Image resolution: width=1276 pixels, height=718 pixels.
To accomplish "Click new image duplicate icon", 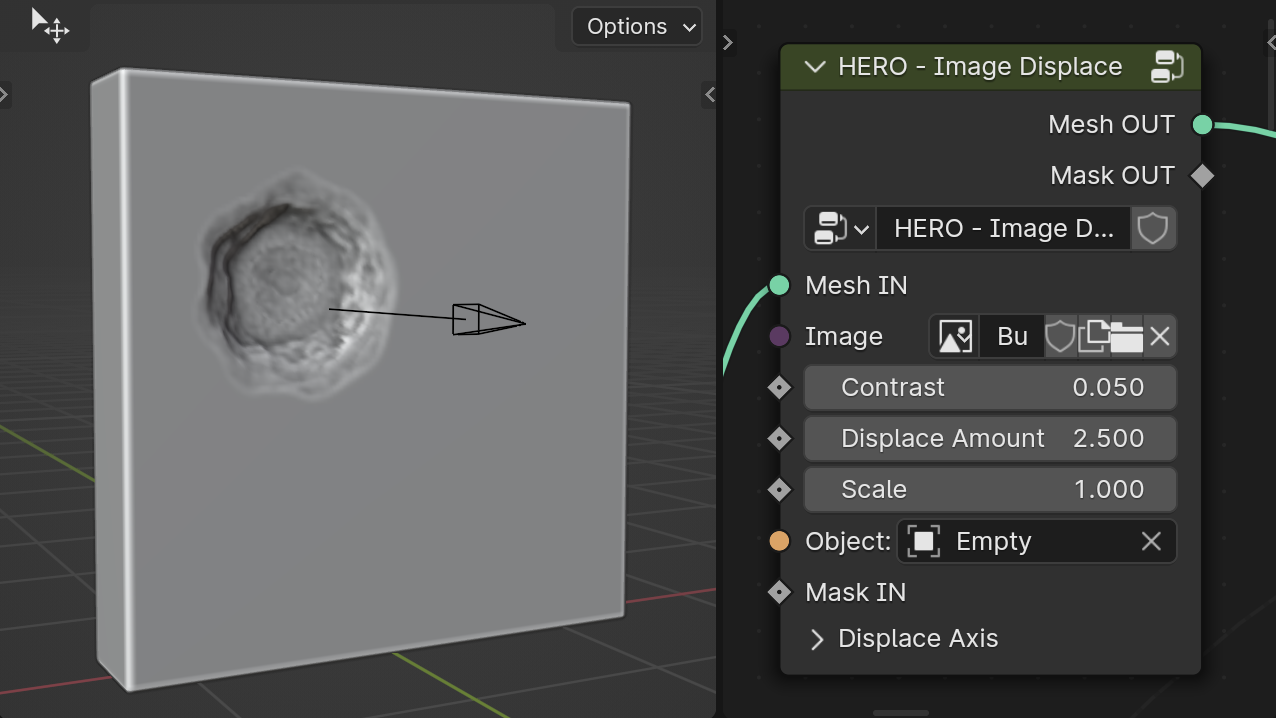I will [1093, 337].
